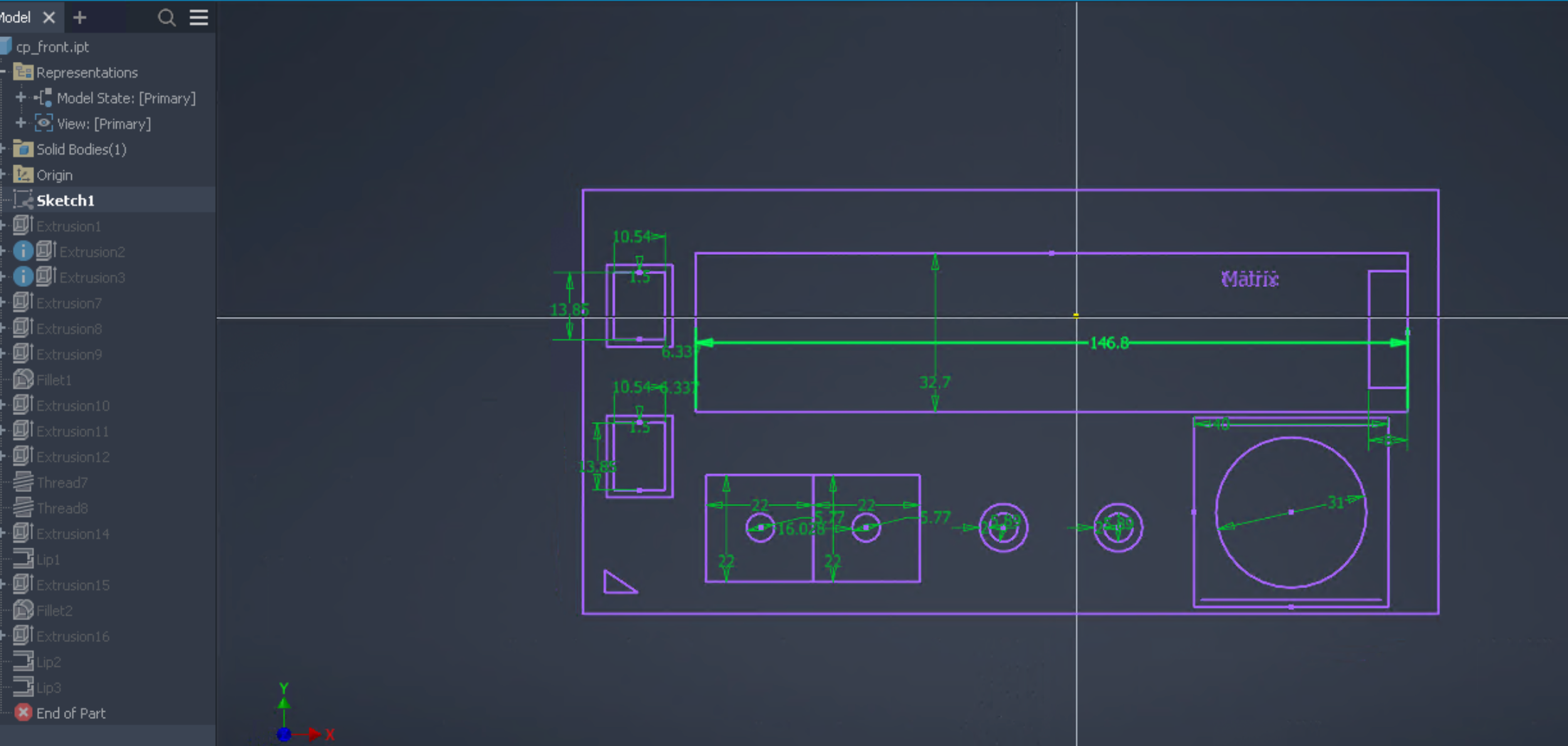1568x746 pixels.
Task: Select the cp_front.ipt root node
Action: (x=52, y=47)
